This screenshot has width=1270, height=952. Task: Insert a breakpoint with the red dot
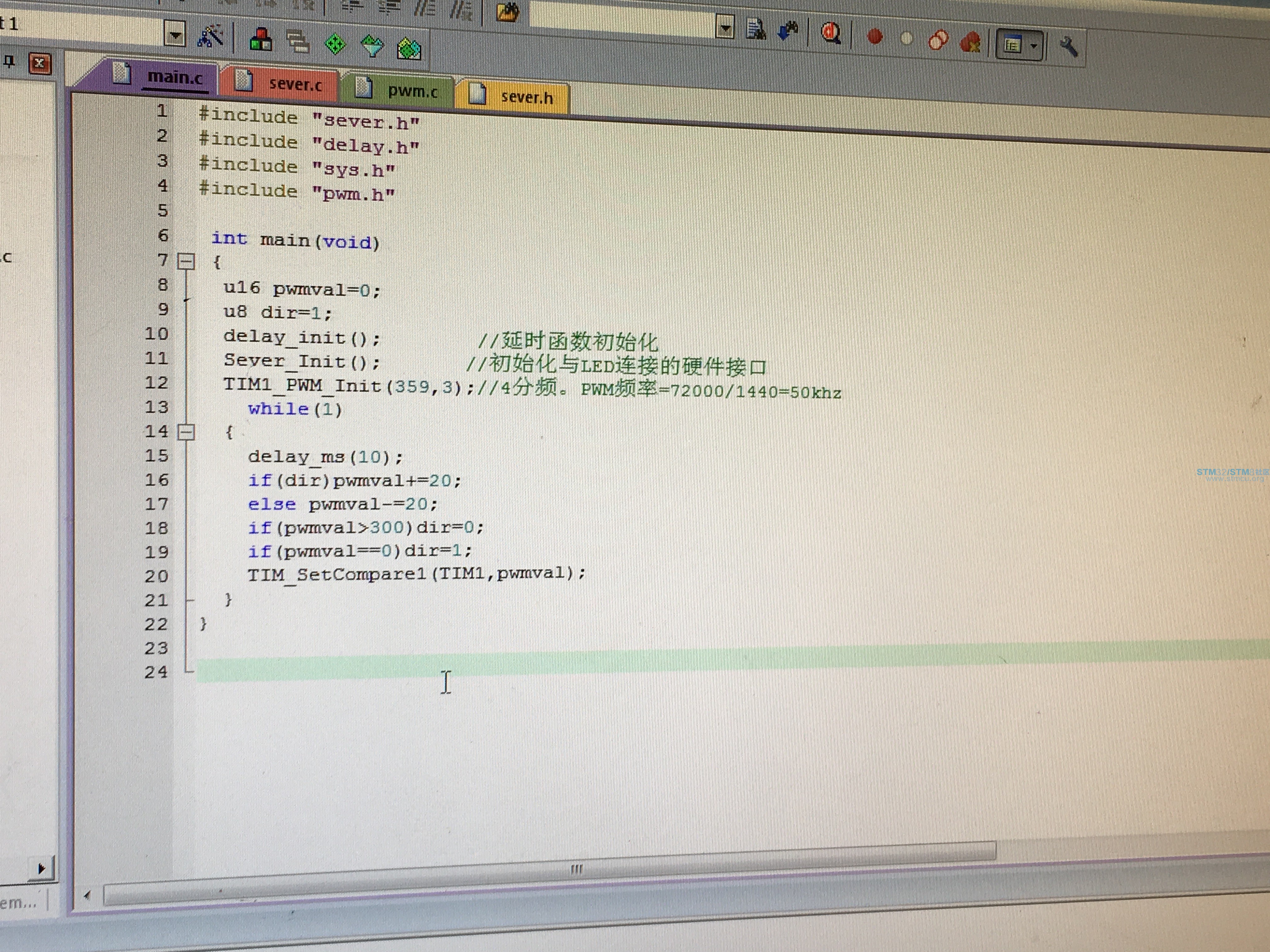pyautogui.click(x=874, y=37)
